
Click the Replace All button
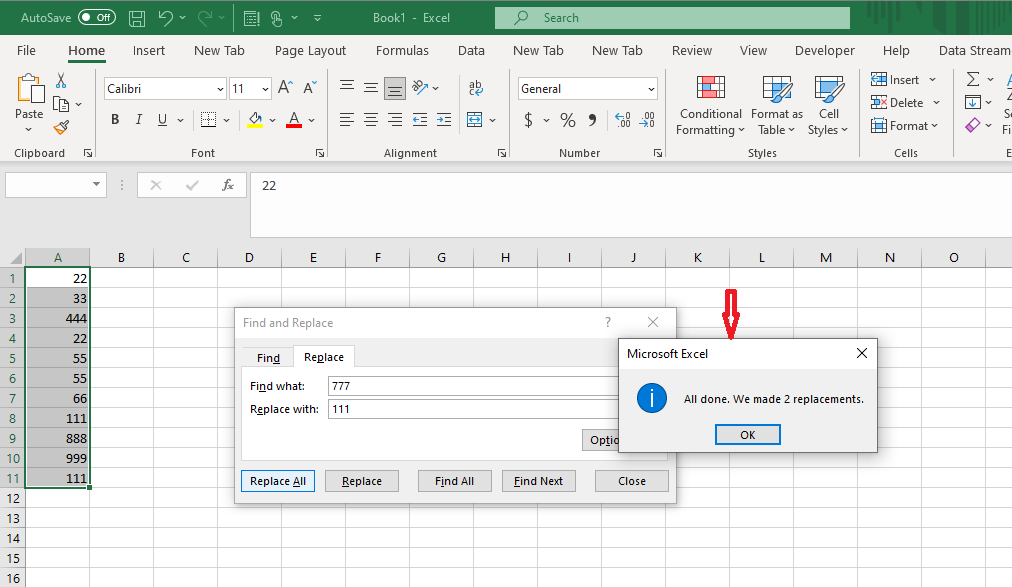pyautogui.click(x=278, y=481)
